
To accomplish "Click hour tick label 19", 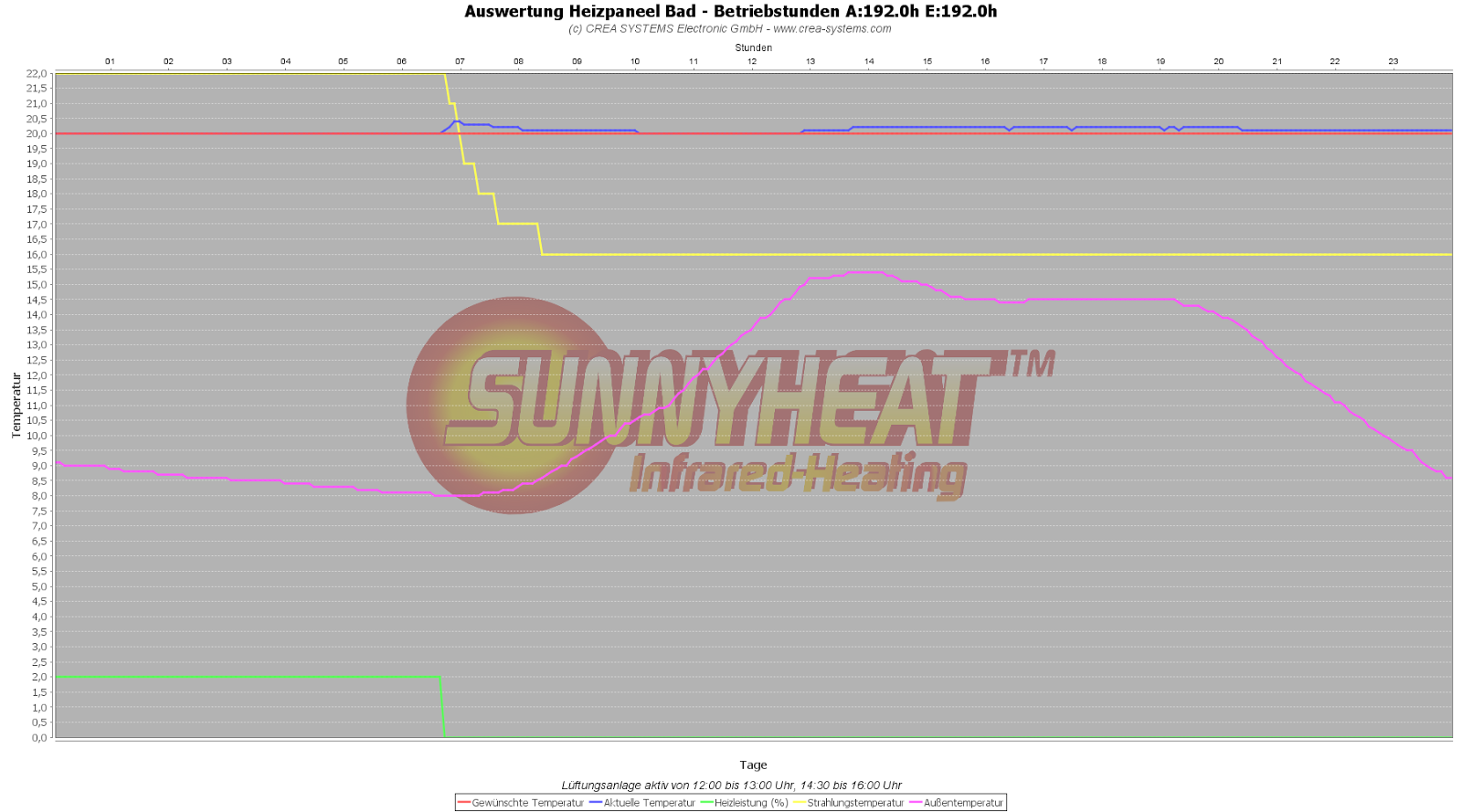I will [x=1160, y=61].
